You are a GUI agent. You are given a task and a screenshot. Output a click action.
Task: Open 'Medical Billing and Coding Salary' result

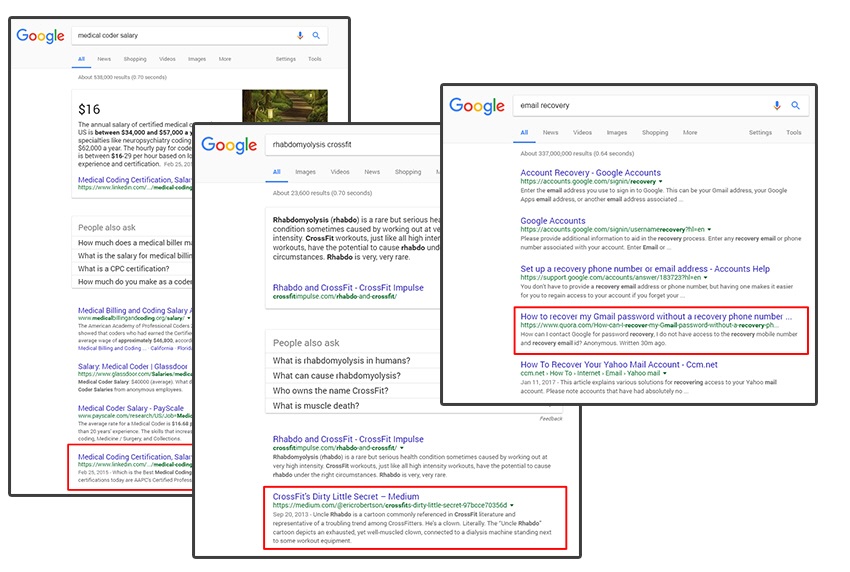[133, 310]
